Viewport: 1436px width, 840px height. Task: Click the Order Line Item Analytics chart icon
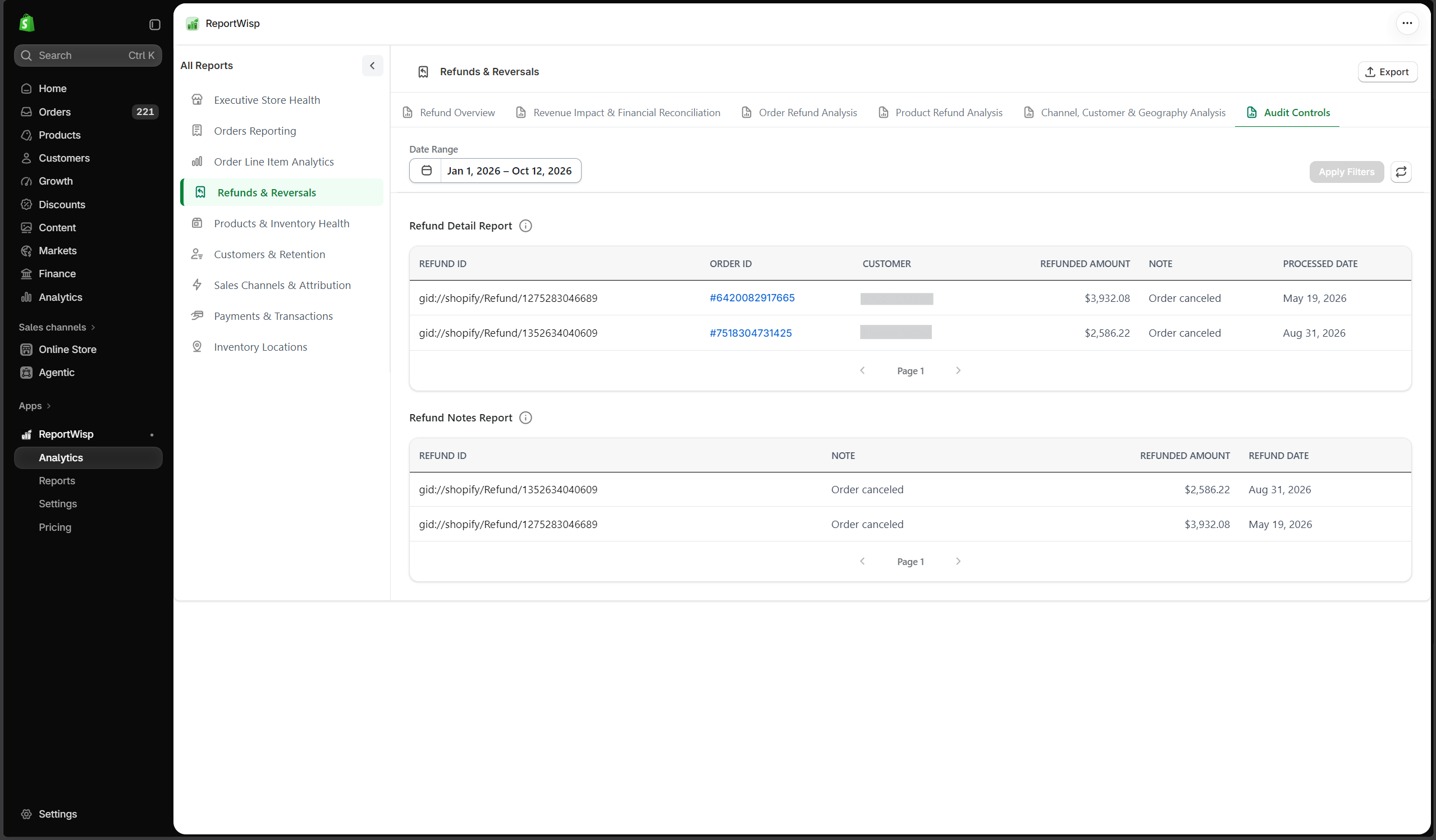coord(197,162)
